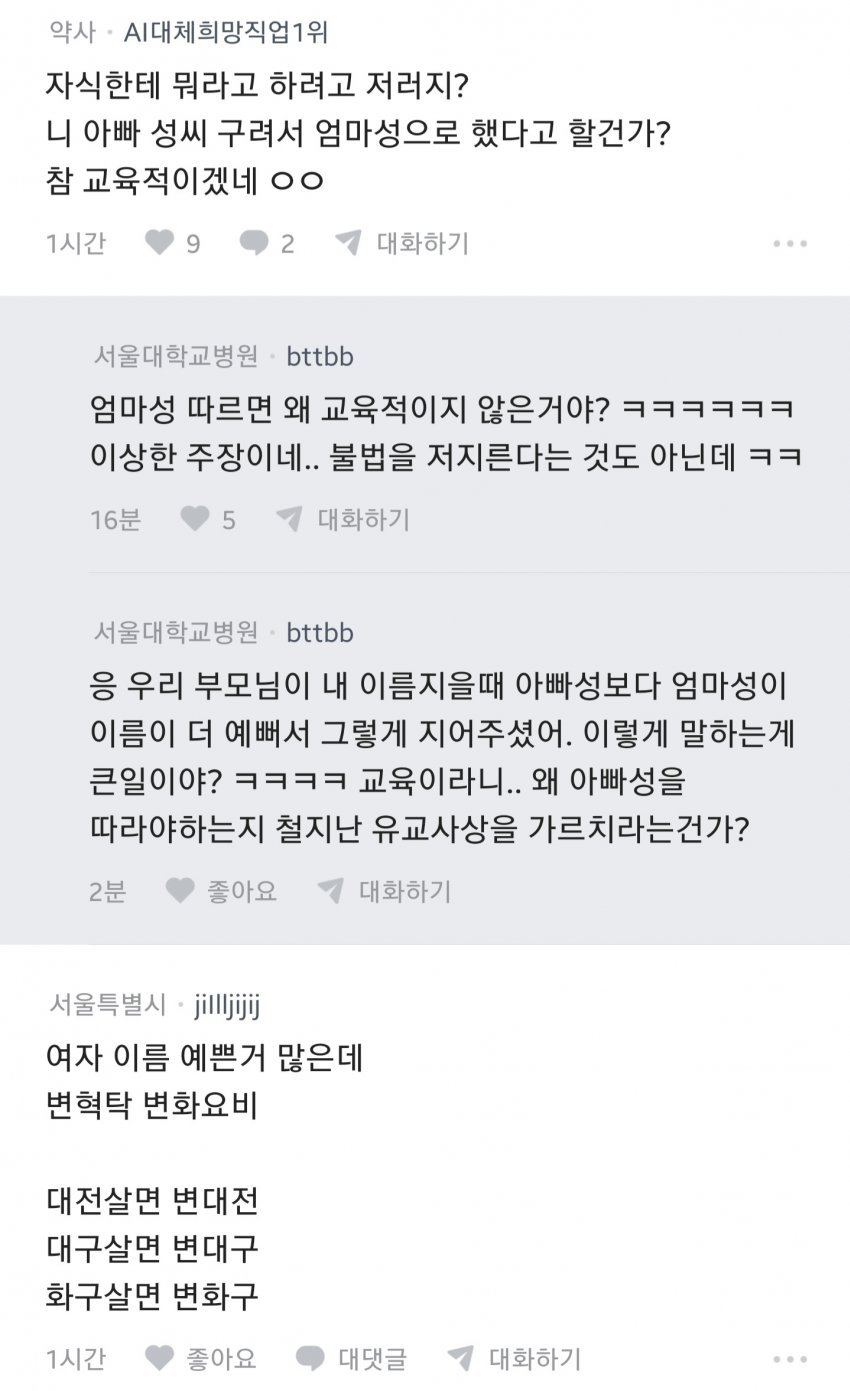Click 대댓글 reply link on bottom comment
Image resolution: width=850 pixels, height=1391 pixels.
(372, 1358)
